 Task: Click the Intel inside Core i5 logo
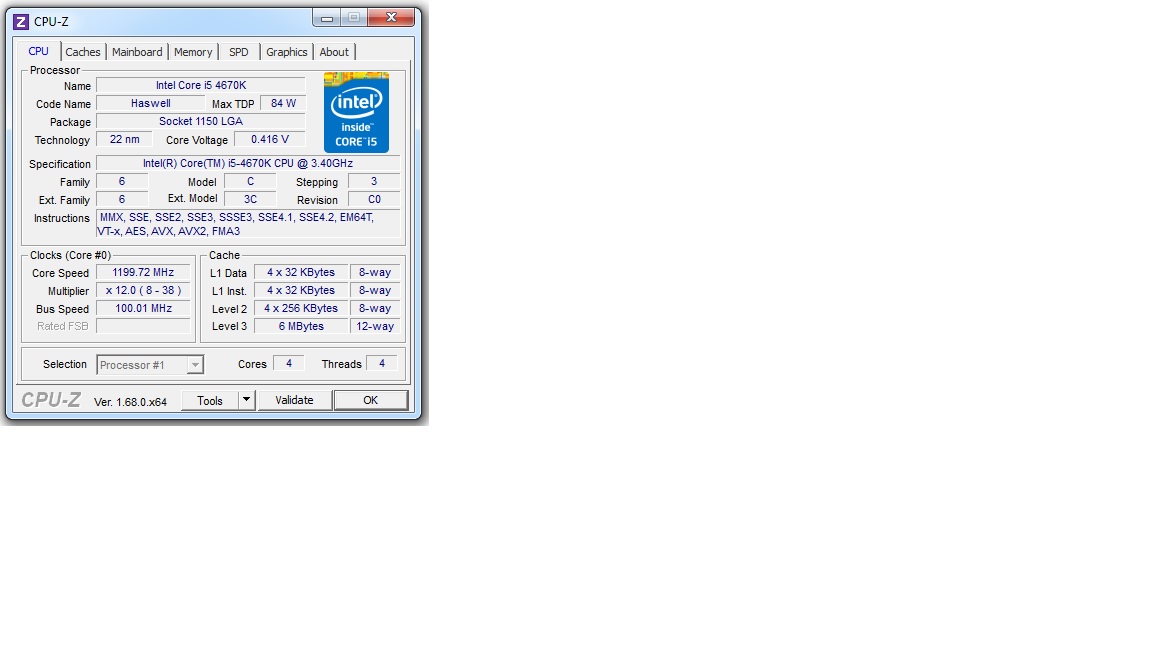click(x=356, y=112)
